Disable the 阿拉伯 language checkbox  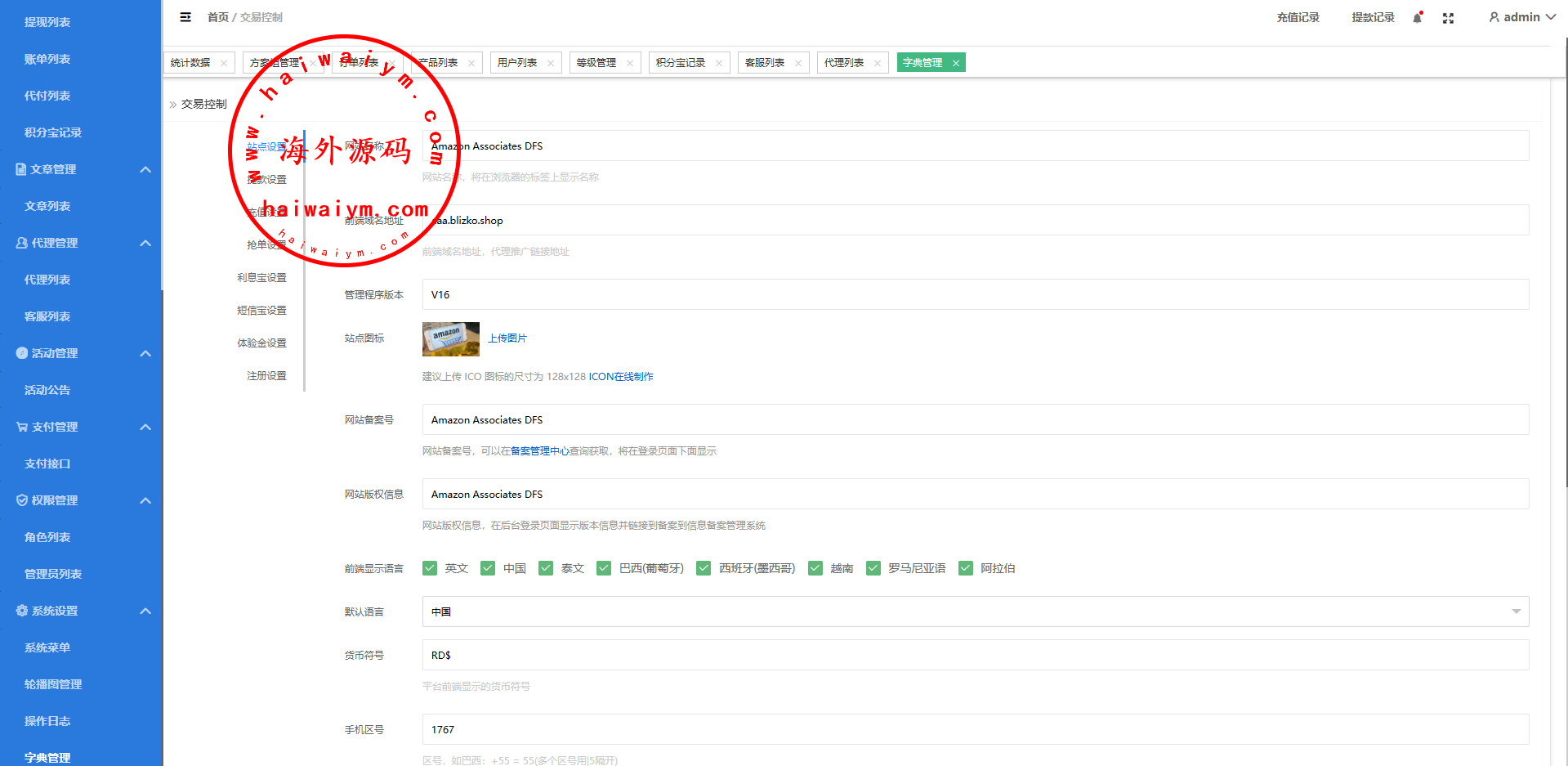point(966,568)
